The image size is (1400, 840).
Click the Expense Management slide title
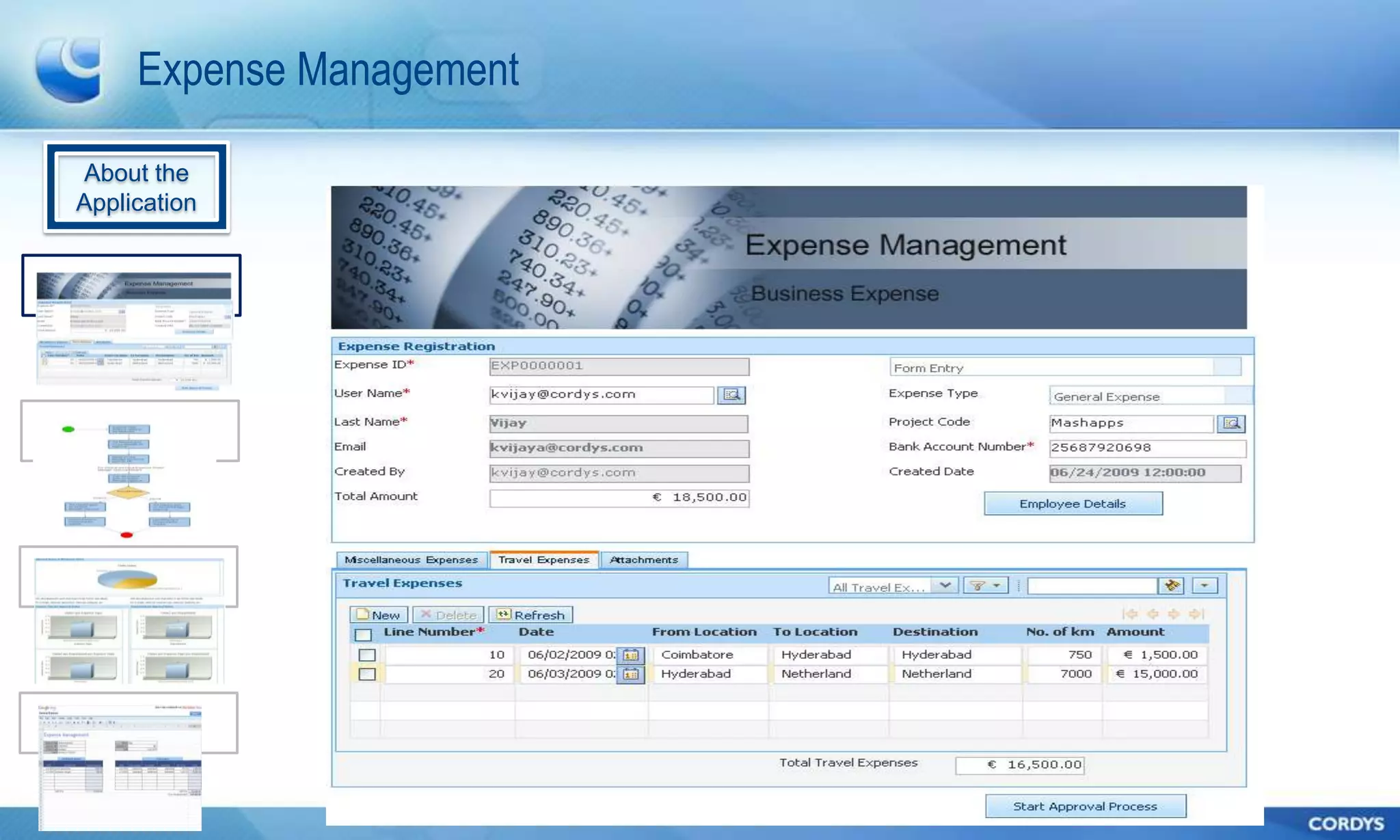328,69
